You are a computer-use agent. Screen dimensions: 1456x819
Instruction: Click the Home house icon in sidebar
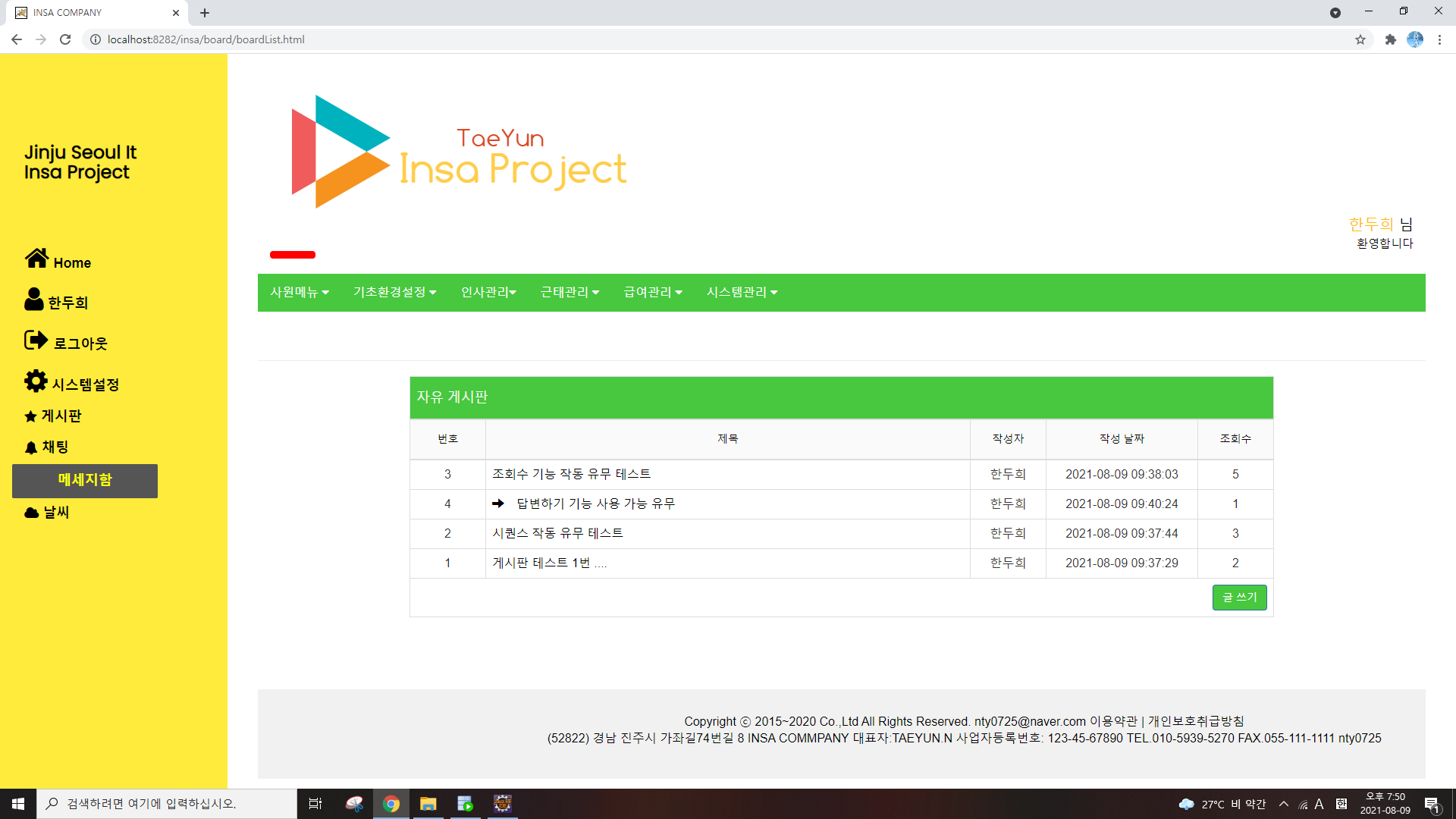36,259
